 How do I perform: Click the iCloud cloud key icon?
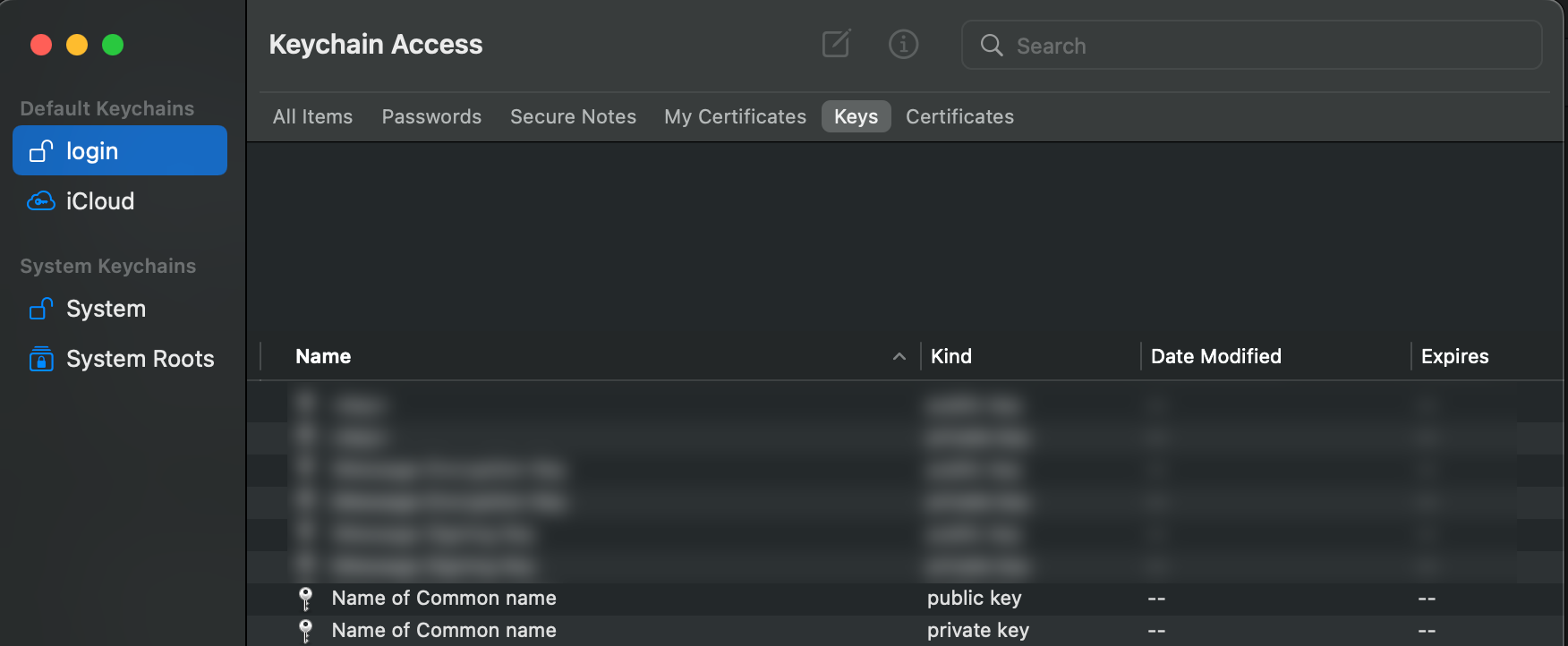pos(41,201)
